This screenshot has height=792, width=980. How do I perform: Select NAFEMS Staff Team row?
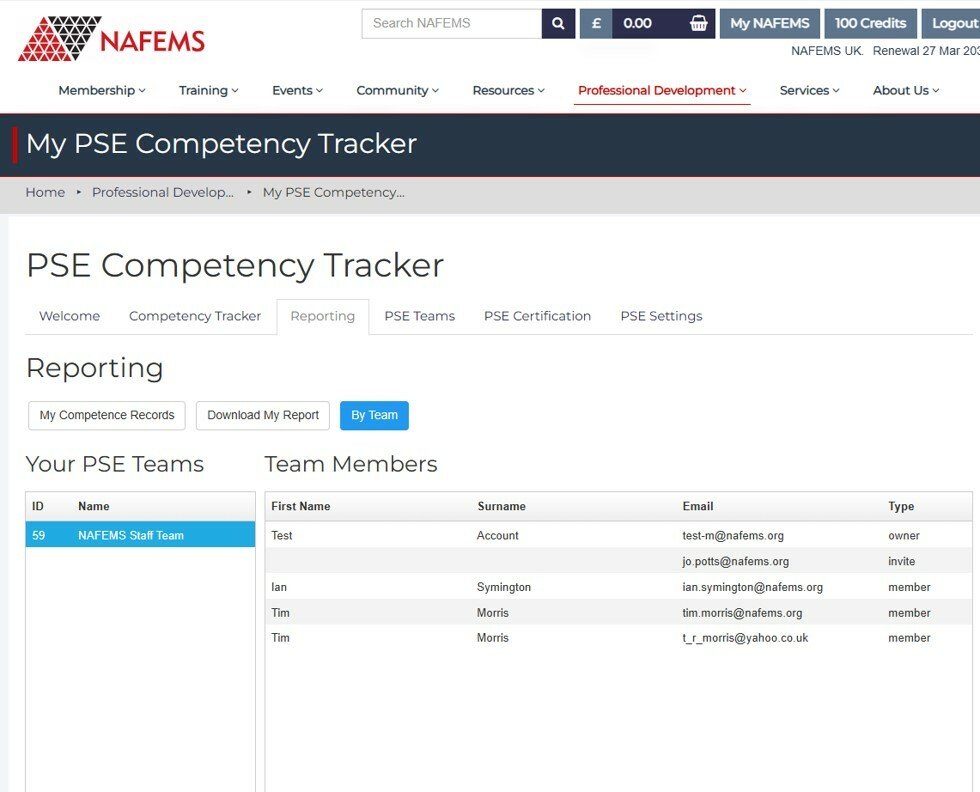click(x=140, y=535)
